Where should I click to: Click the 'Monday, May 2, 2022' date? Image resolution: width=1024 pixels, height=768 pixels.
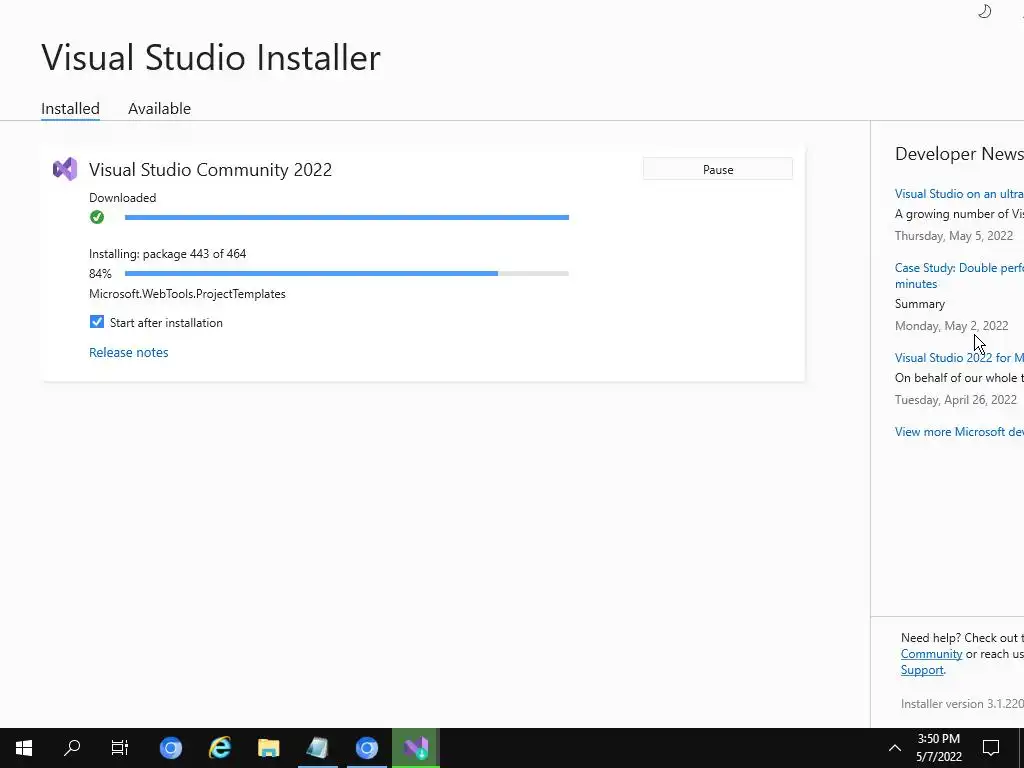[952, 326]
